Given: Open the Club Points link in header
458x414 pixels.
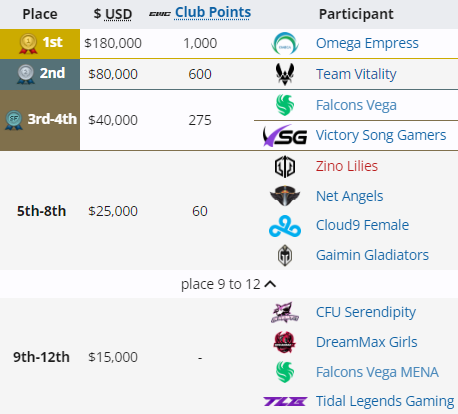Looking at the screenshot, I should tap(213, 13).
